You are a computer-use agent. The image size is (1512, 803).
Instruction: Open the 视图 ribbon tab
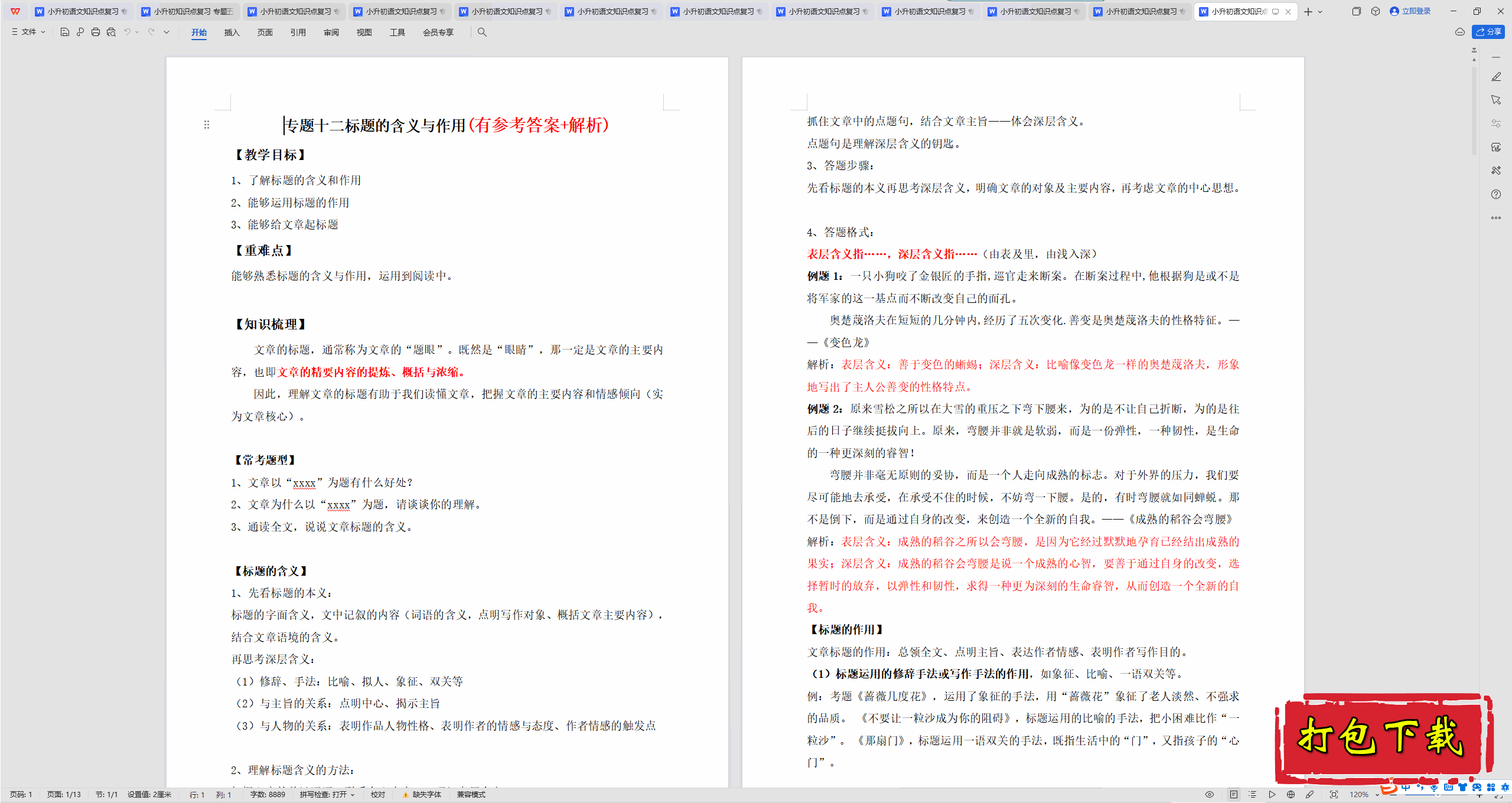pos(364,32)
